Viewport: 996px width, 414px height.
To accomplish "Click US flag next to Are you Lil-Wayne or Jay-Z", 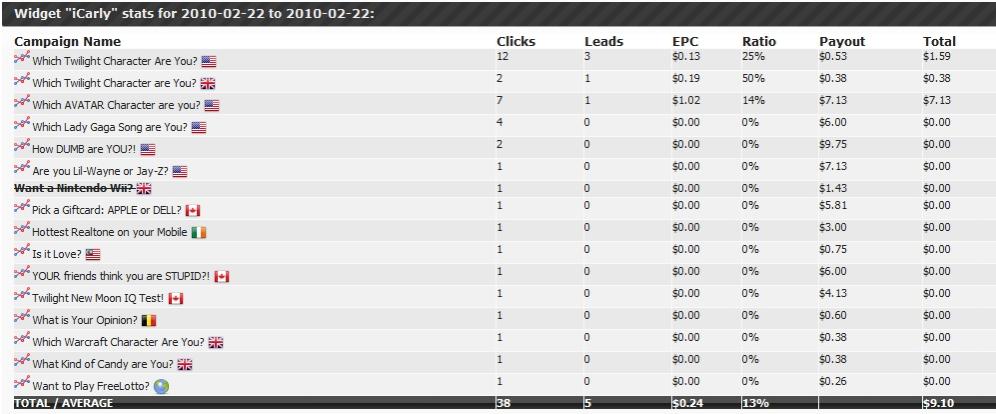I will tap(180, 172).
